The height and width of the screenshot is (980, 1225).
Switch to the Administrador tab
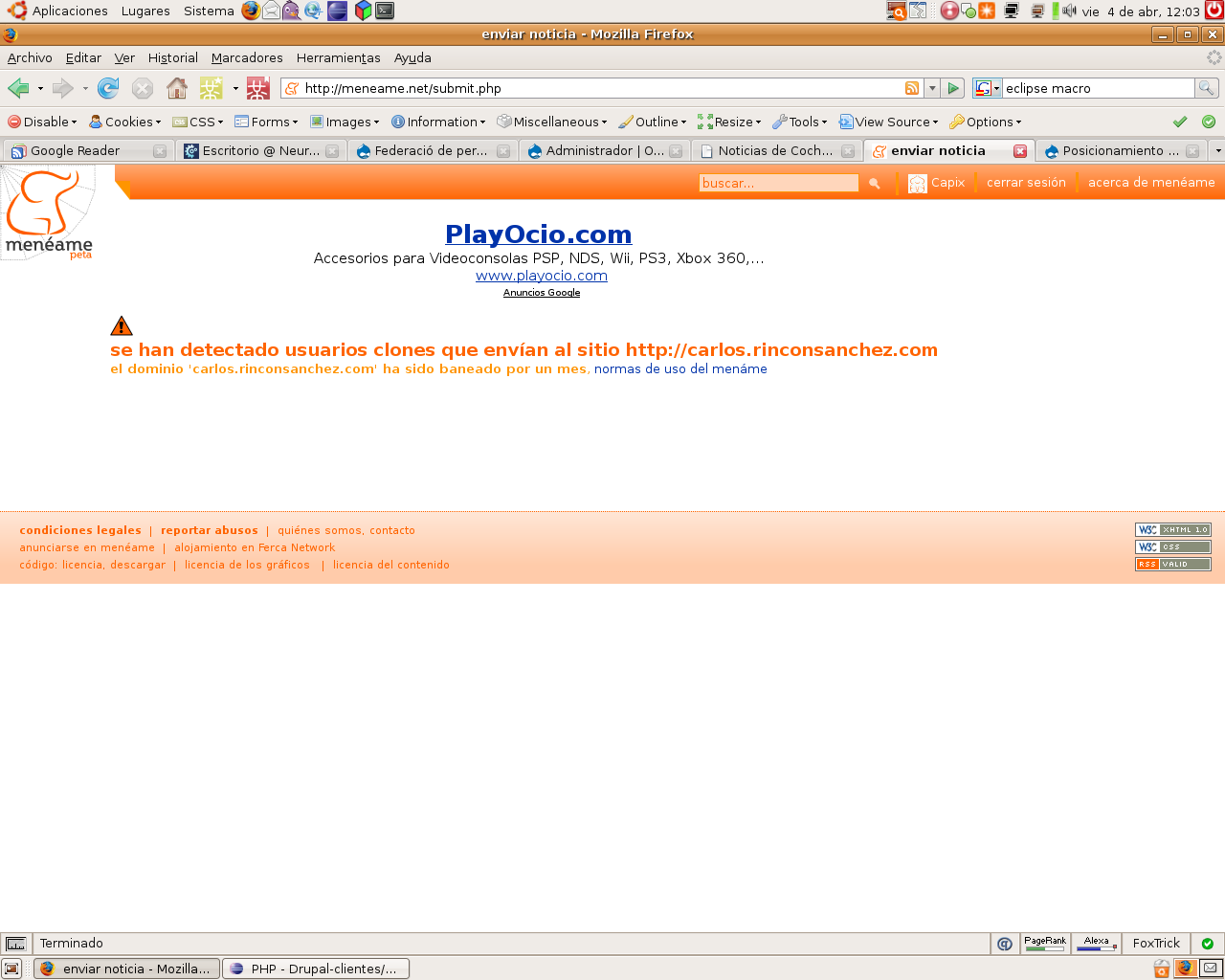(x=605, y=150)
